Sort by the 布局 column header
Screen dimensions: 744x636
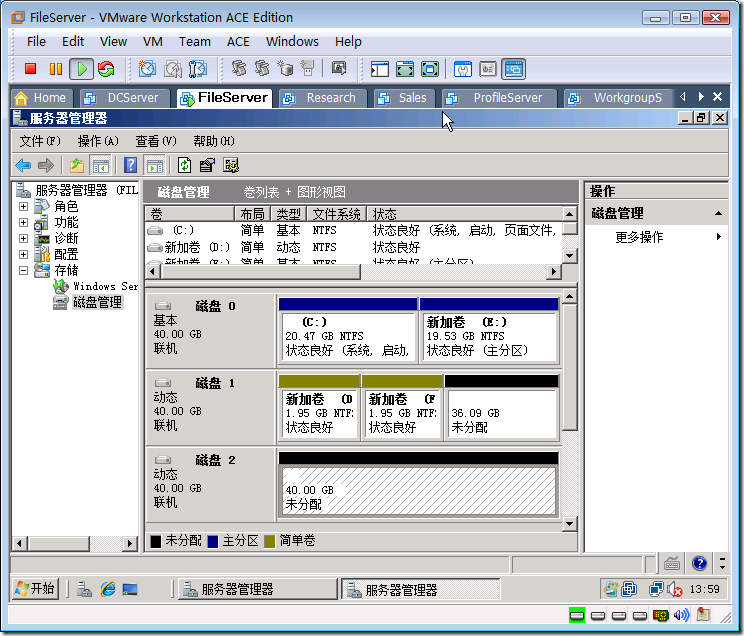coord(252,214)
